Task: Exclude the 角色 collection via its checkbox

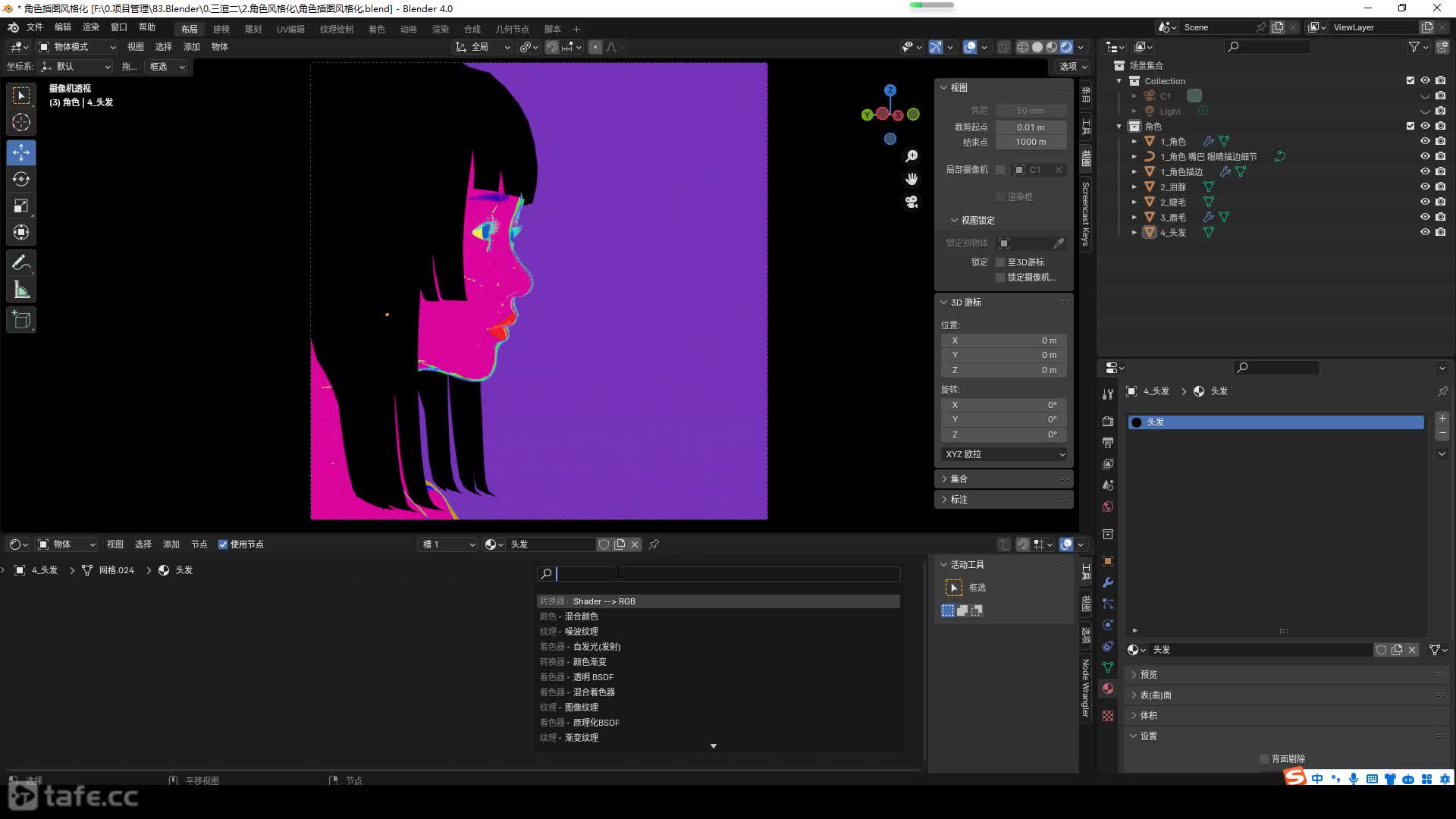Action: click(1410, 127)
